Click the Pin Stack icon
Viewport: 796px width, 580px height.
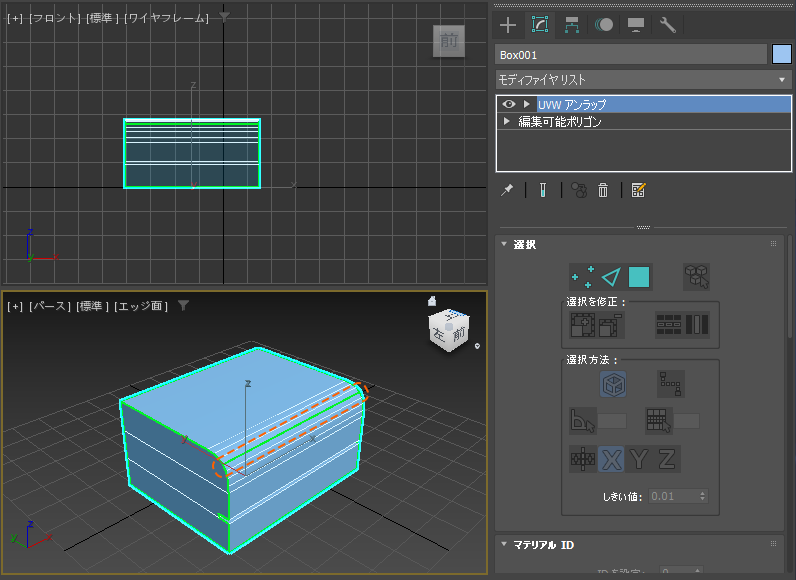point(507,190)
